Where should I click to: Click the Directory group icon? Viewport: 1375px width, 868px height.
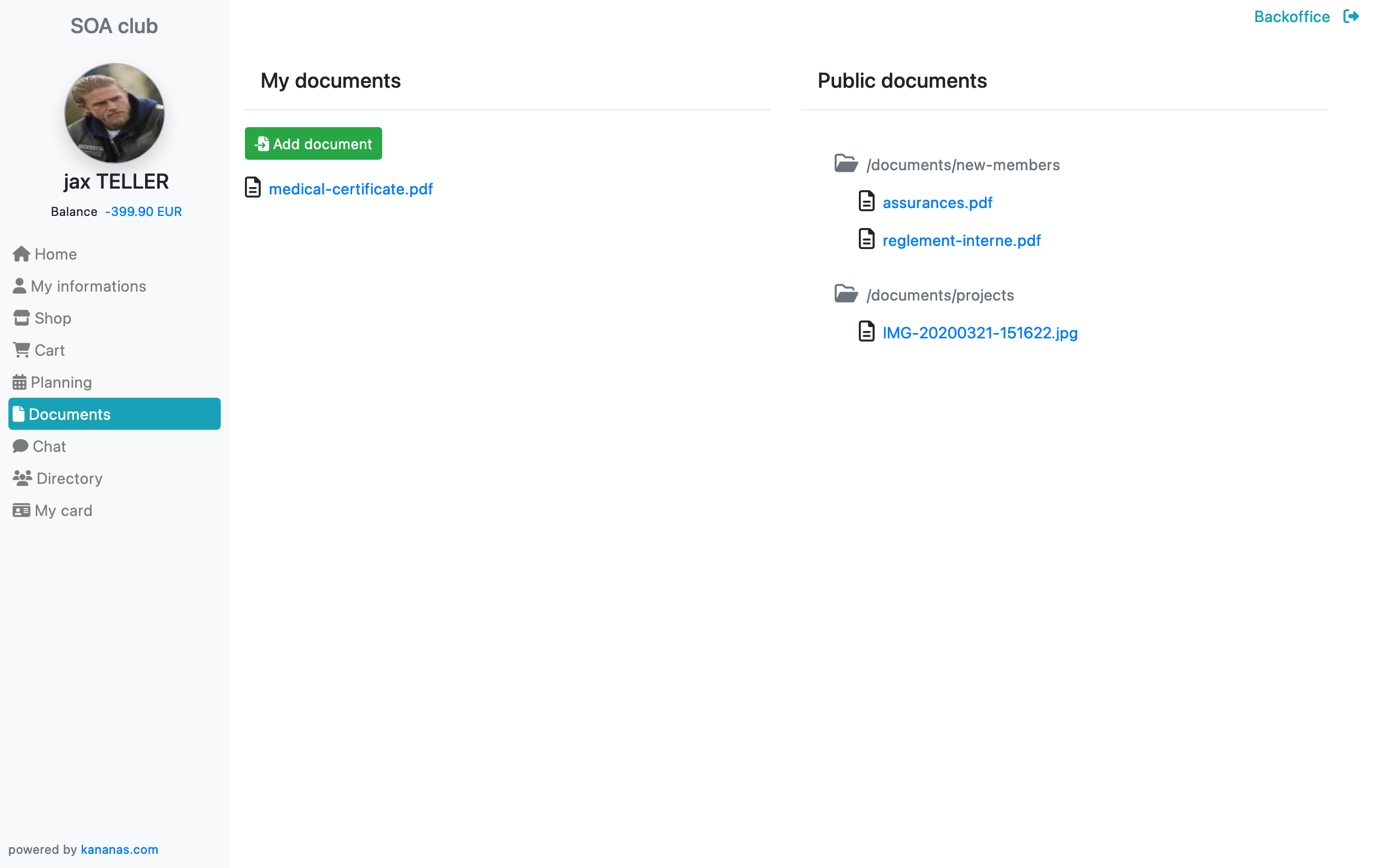pos(22,478)
